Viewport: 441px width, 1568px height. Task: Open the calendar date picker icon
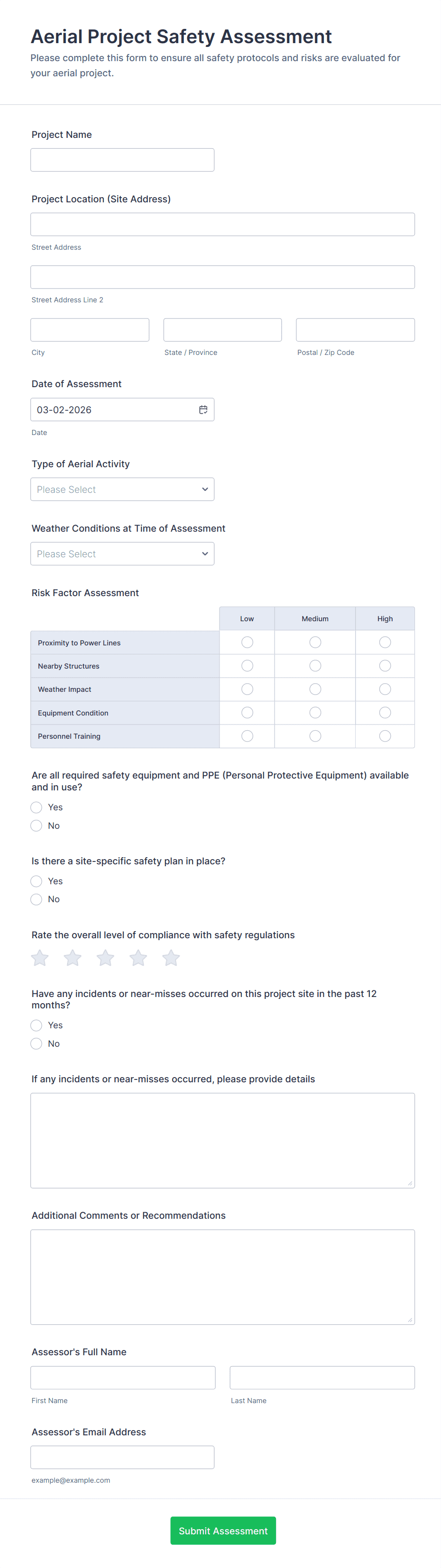click(x=203, y=410)
